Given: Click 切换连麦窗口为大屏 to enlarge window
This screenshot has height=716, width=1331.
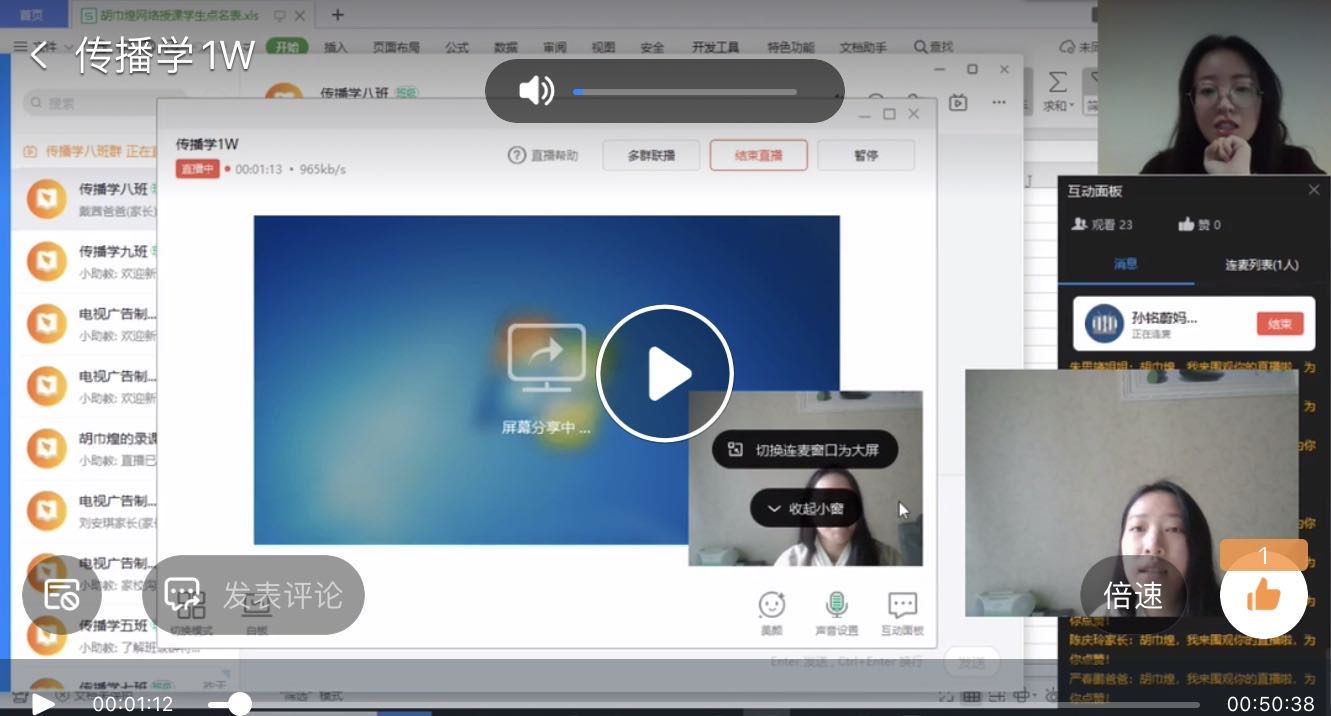Looking at the screenshot, I should point(805,450).
